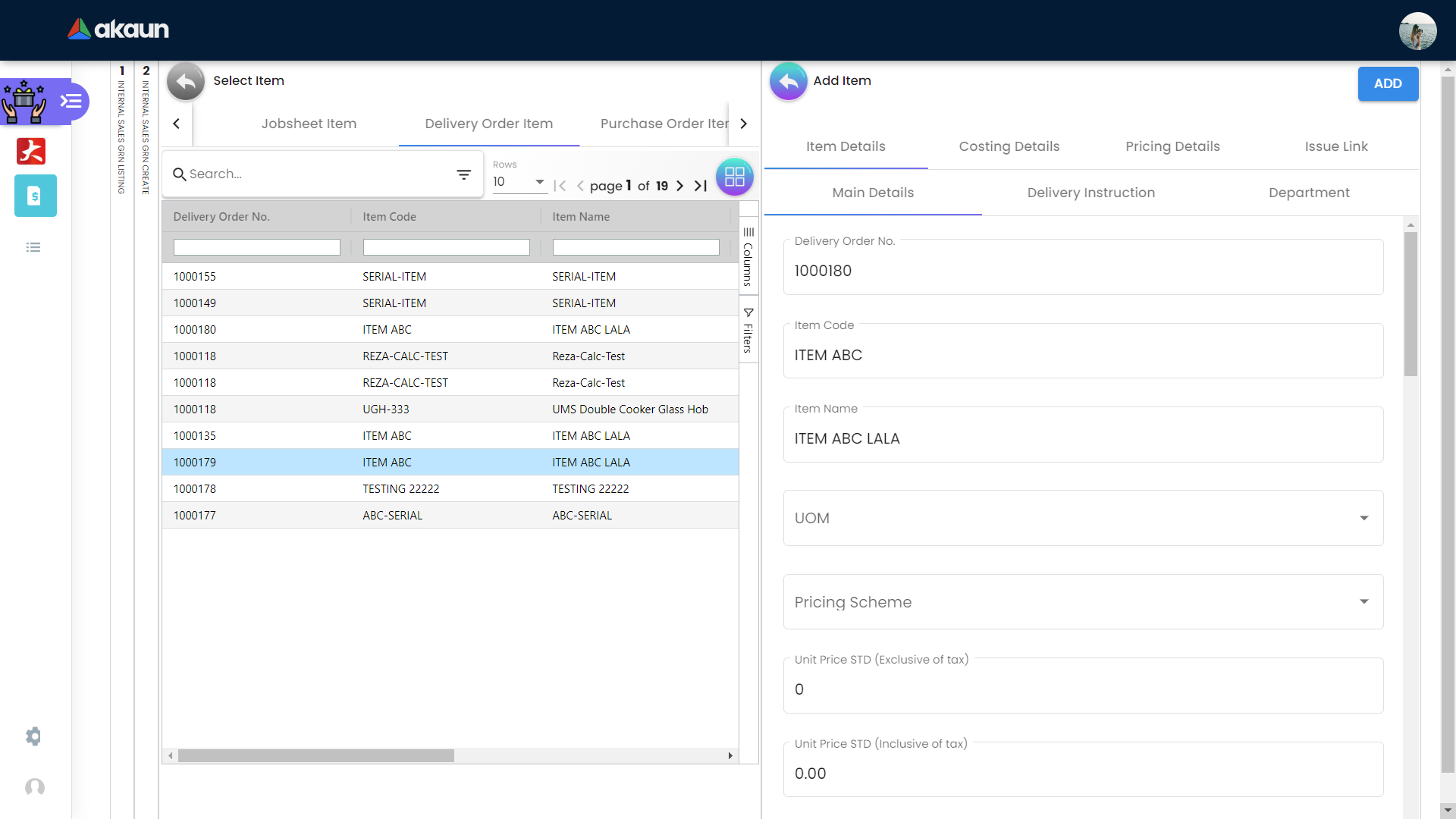1456x819 pixels.
Task: Open the settings gear in sidebar
Action: (x=33, y=736)
